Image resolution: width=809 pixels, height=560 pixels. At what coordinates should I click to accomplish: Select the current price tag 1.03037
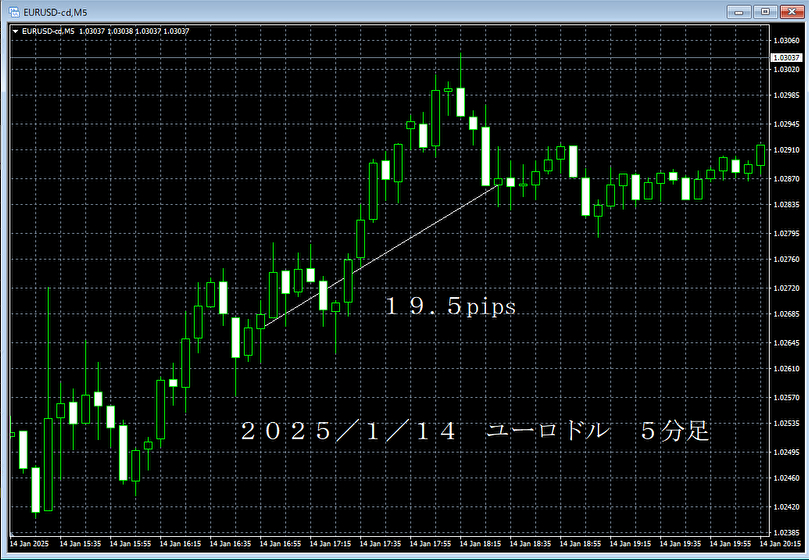[787, 58]
